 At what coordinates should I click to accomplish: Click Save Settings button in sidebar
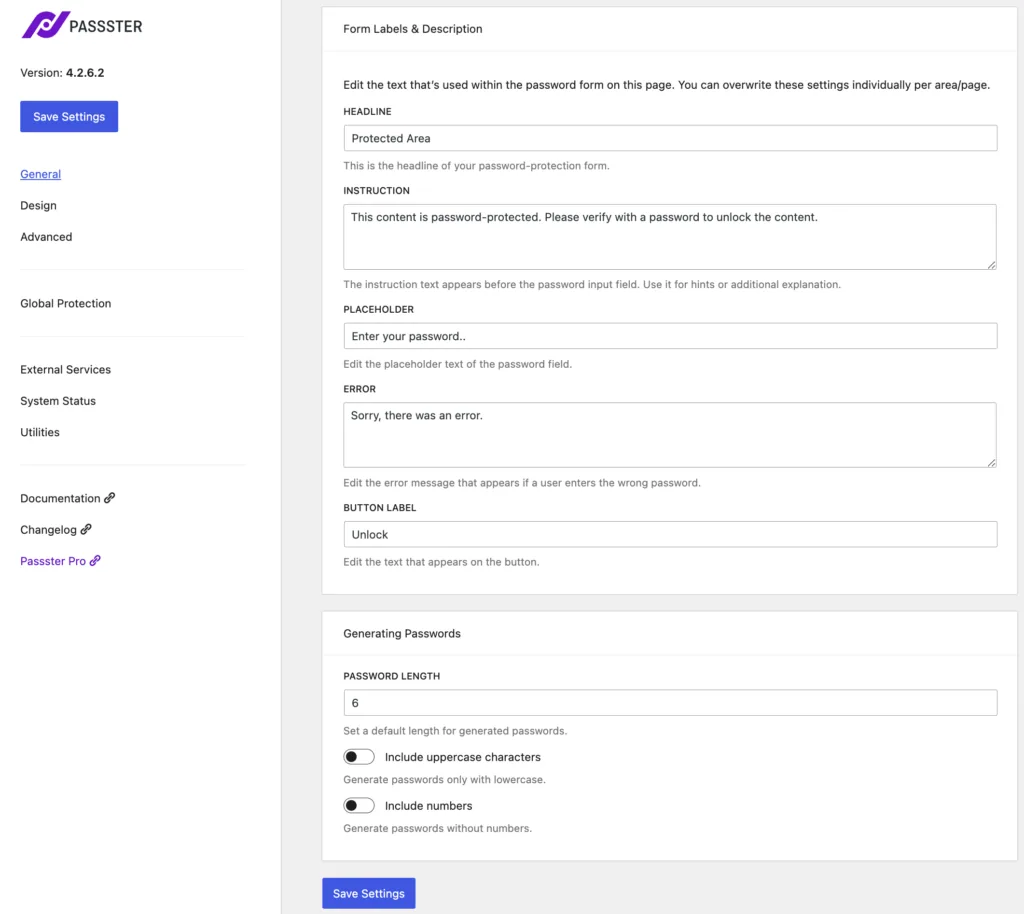(69, 116)
